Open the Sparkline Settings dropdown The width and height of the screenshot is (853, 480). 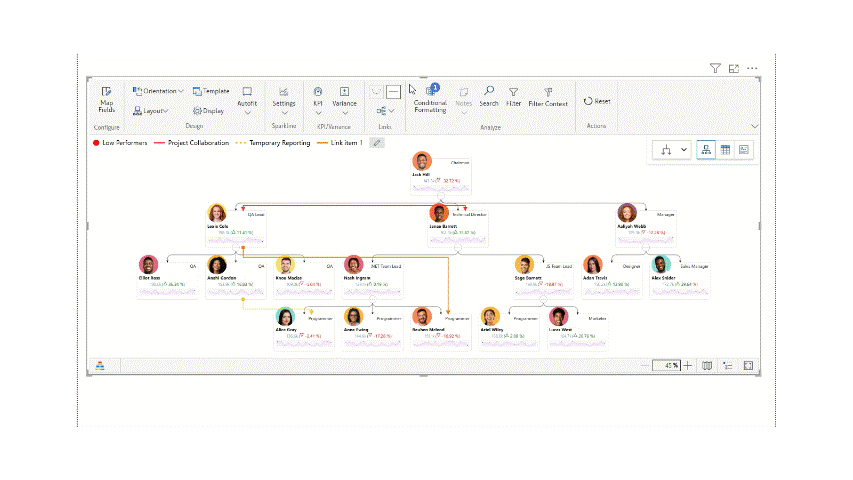click(284, 103)
